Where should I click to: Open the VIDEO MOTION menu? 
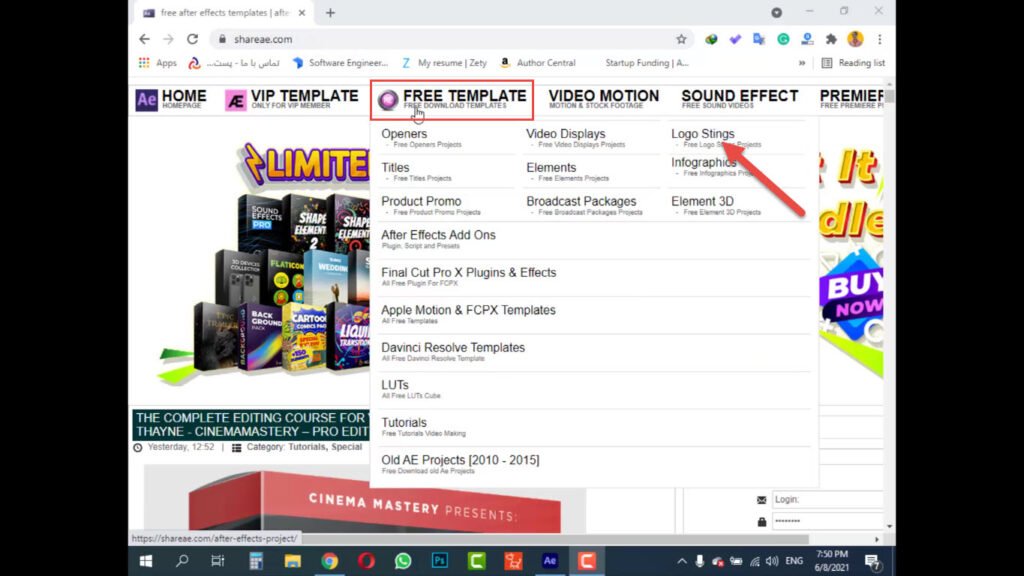coord(604,99)
